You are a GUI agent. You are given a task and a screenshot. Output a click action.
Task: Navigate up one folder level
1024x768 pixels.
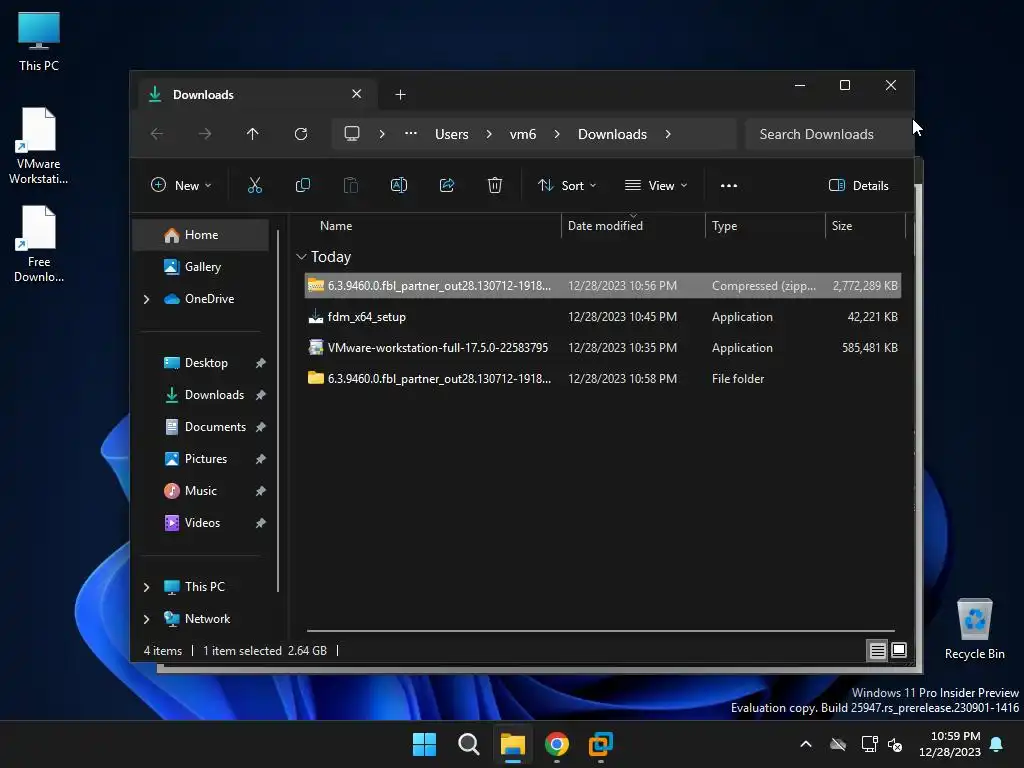click(253, 134)
